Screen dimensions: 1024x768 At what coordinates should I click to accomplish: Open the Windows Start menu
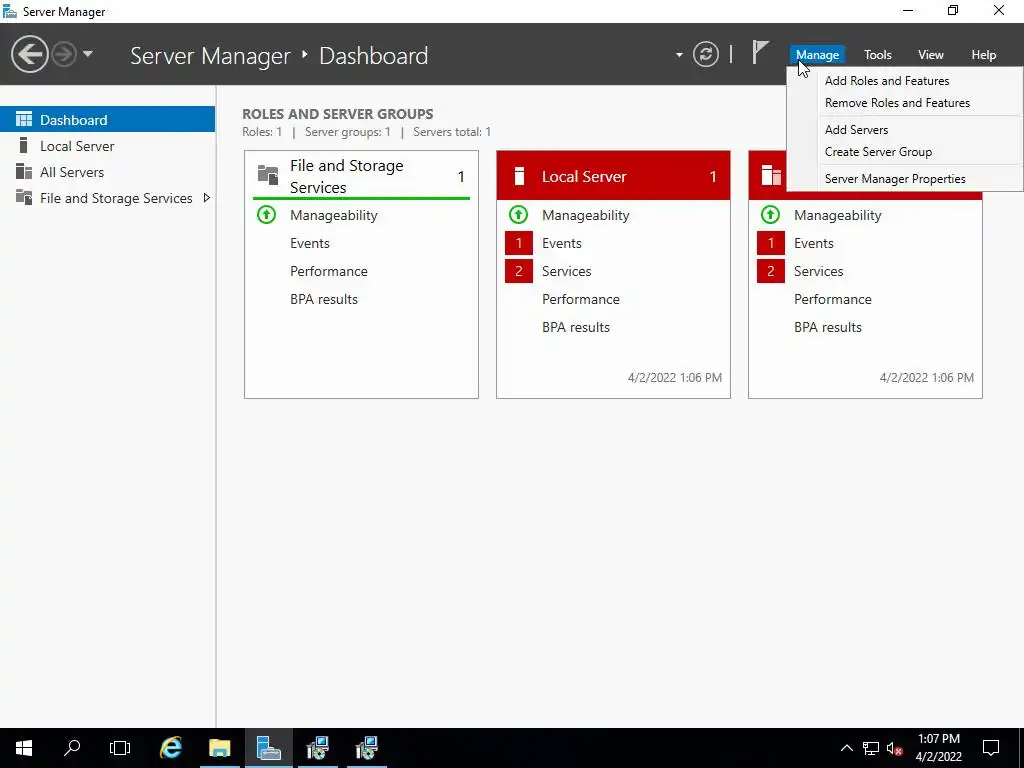point(24,748)
